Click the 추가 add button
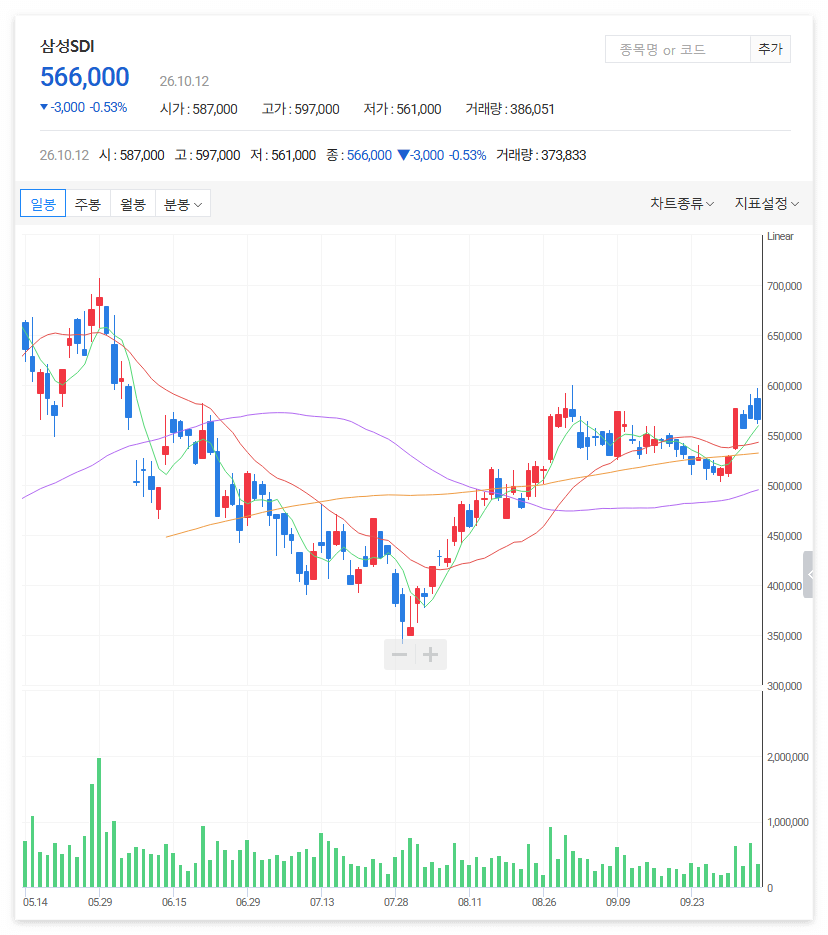This screenshot has width=828, height=935. [770, 49]
